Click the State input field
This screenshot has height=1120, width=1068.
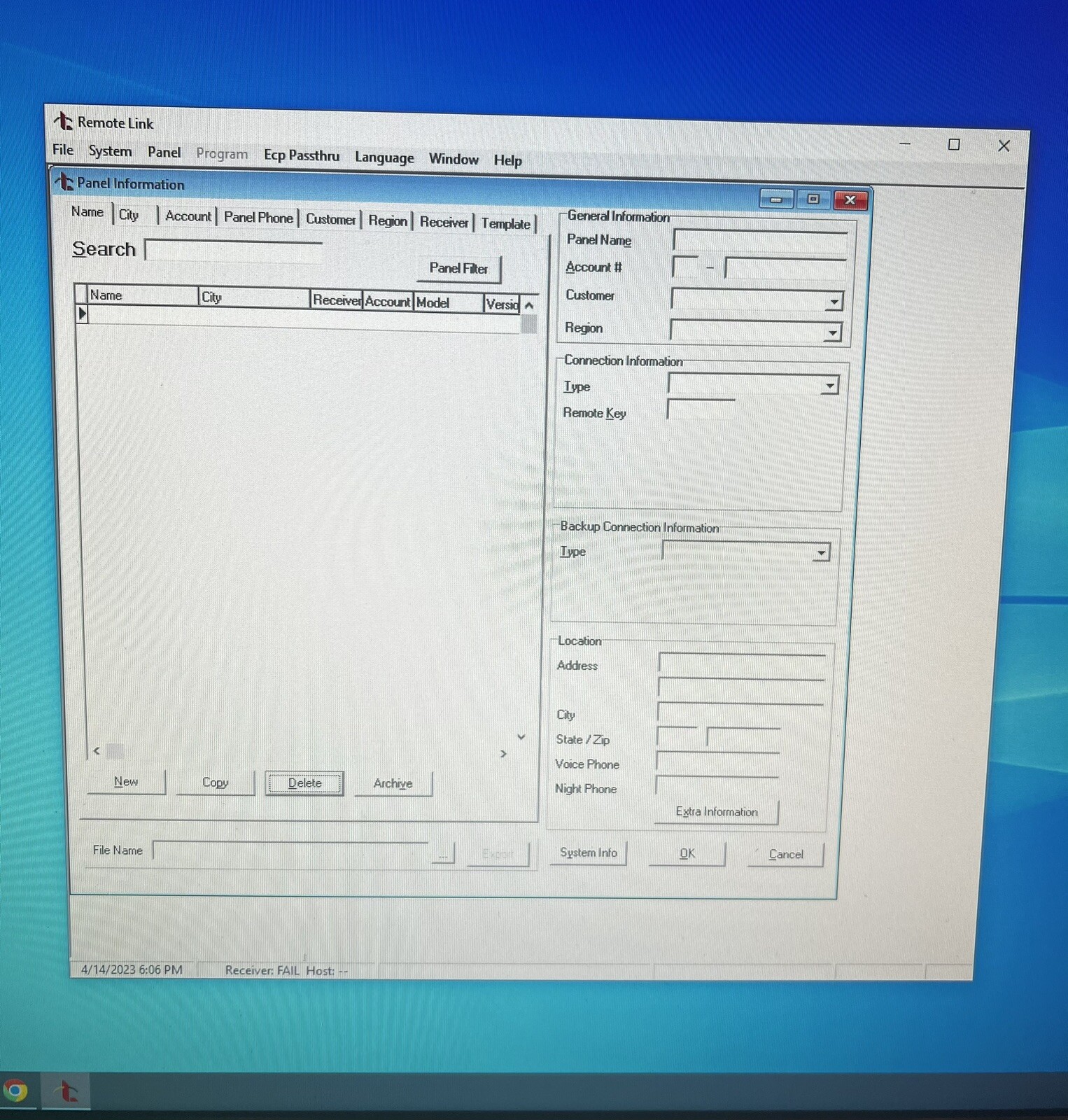[677, 737]
